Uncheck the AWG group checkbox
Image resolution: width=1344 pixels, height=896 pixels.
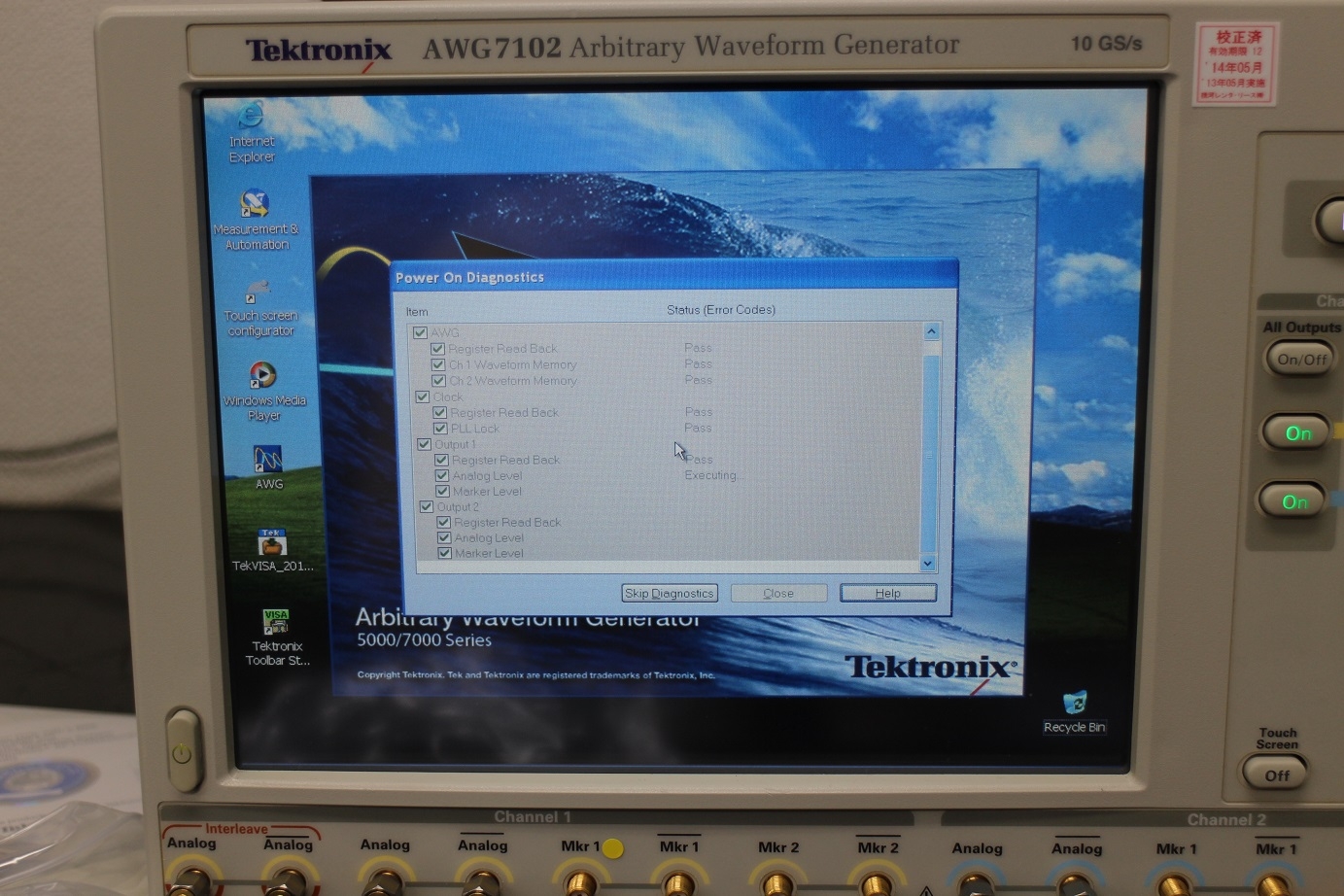(x=421, y=332)
